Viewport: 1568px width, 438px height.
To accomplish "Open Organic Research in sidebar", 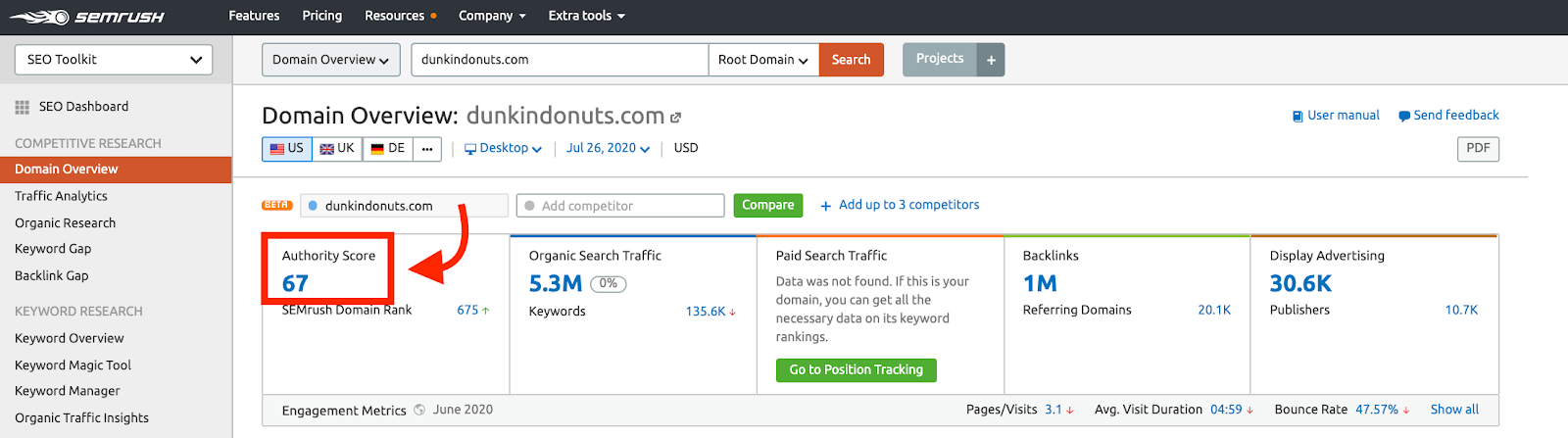I will pyautogui.click(x=65, y=223).
